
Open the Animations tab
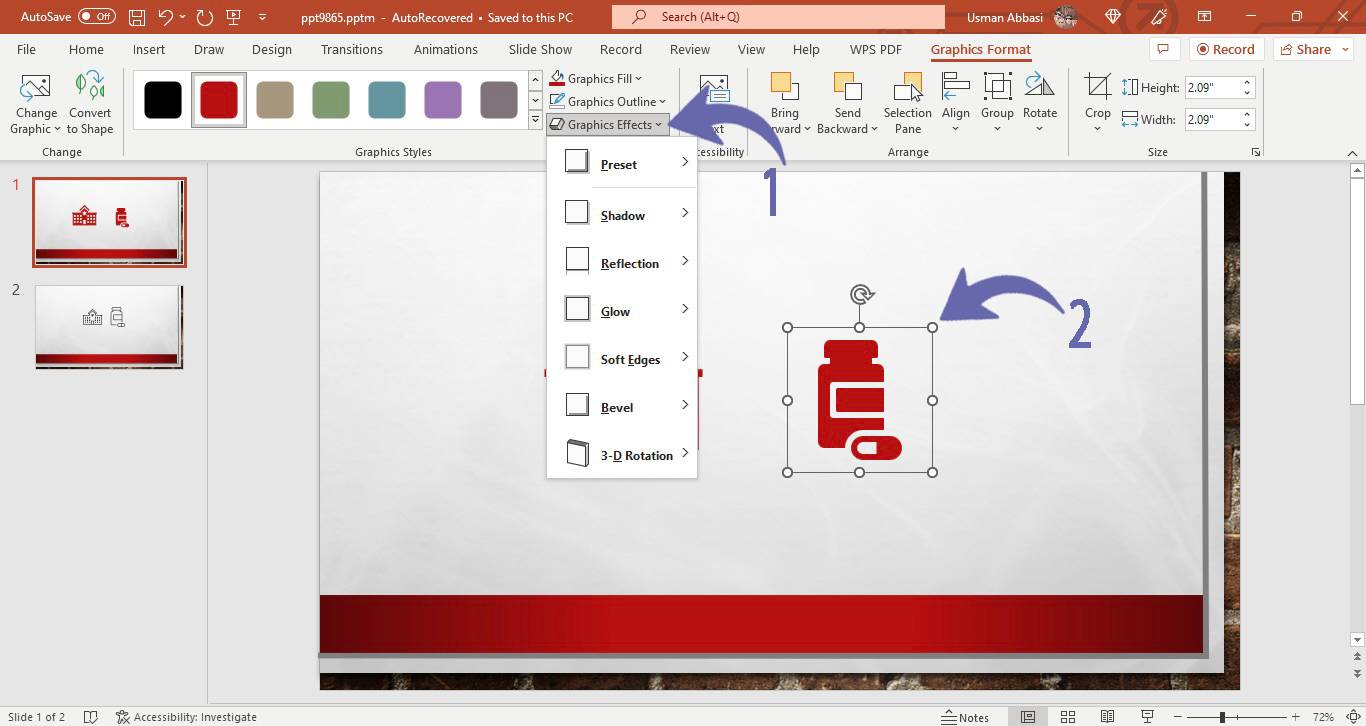coord(446,49)
